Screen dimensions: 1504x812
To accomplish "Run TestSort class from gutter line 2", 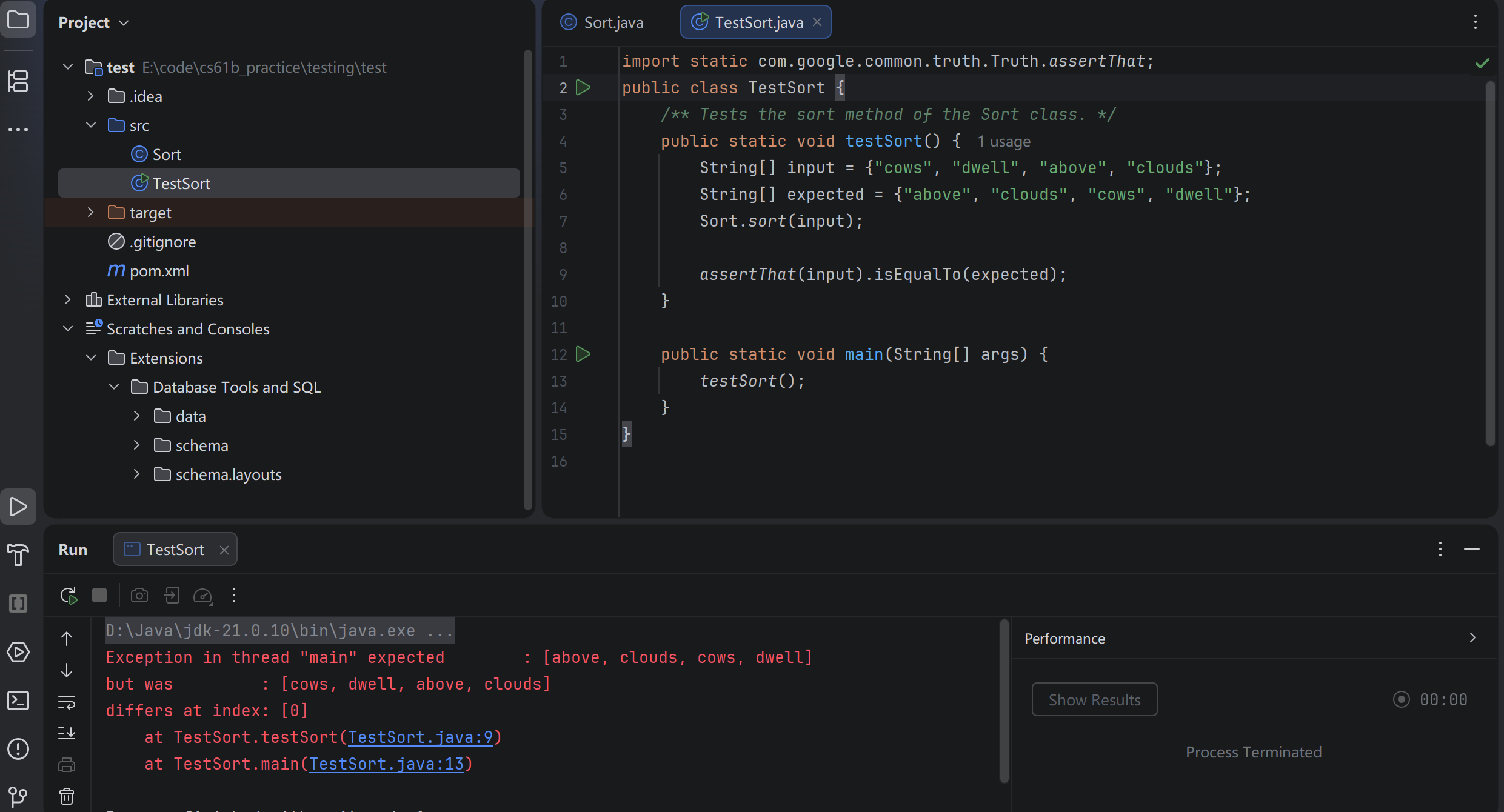I will click(583, 88).
